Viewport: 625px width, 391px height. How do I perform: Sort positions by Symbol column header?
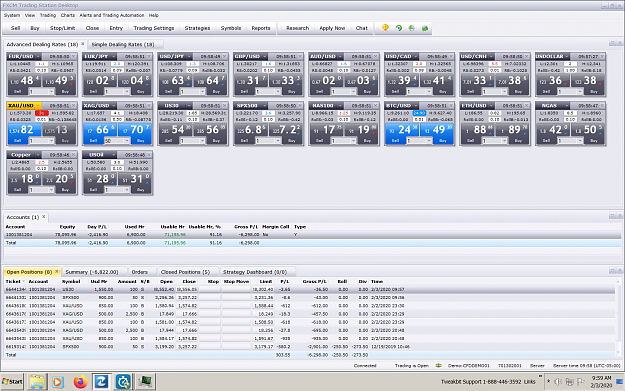tap(71, 281)
